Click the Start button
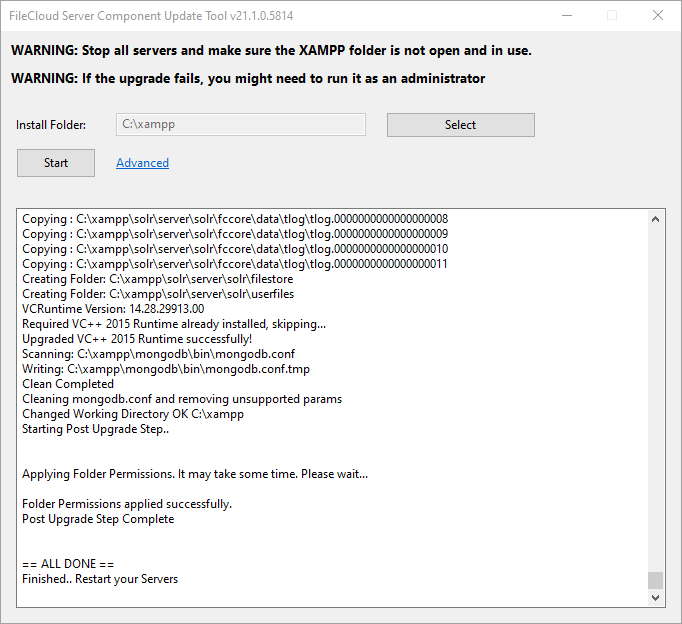Image resolution: width=682 pixels, height=624 pixels. click(56, 163)
